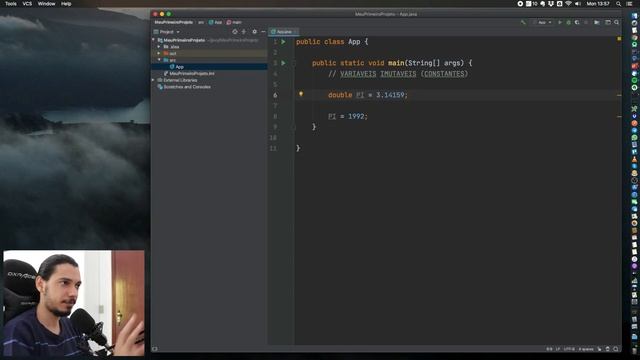This screenshot has width=640, height=360.
Task: Click the 4 spaces indent setting
Action: 586,349
